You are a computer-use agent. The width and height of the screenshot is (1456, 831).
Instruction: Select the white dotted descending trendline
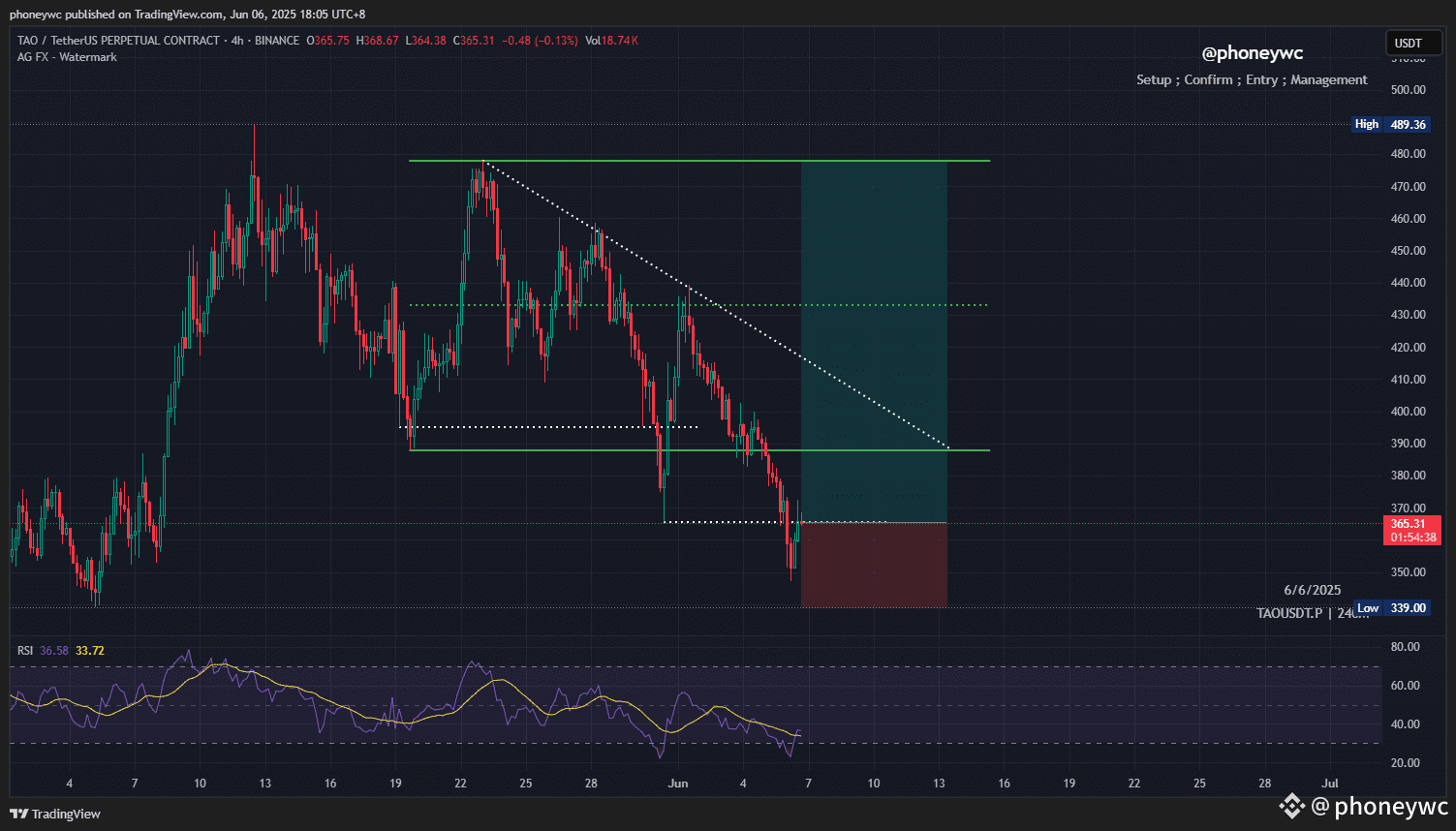[716, 305]
